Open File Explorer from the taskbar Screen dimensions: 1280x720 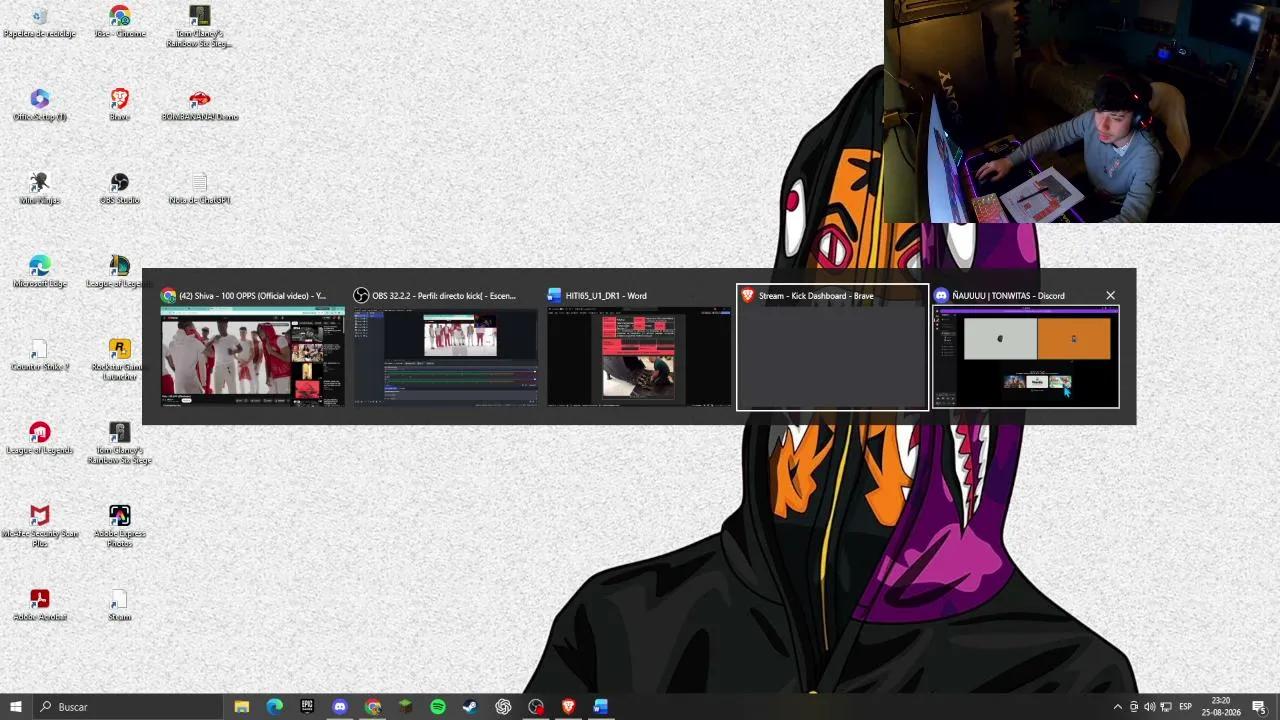pyautogui.click(x=242, y=707)
